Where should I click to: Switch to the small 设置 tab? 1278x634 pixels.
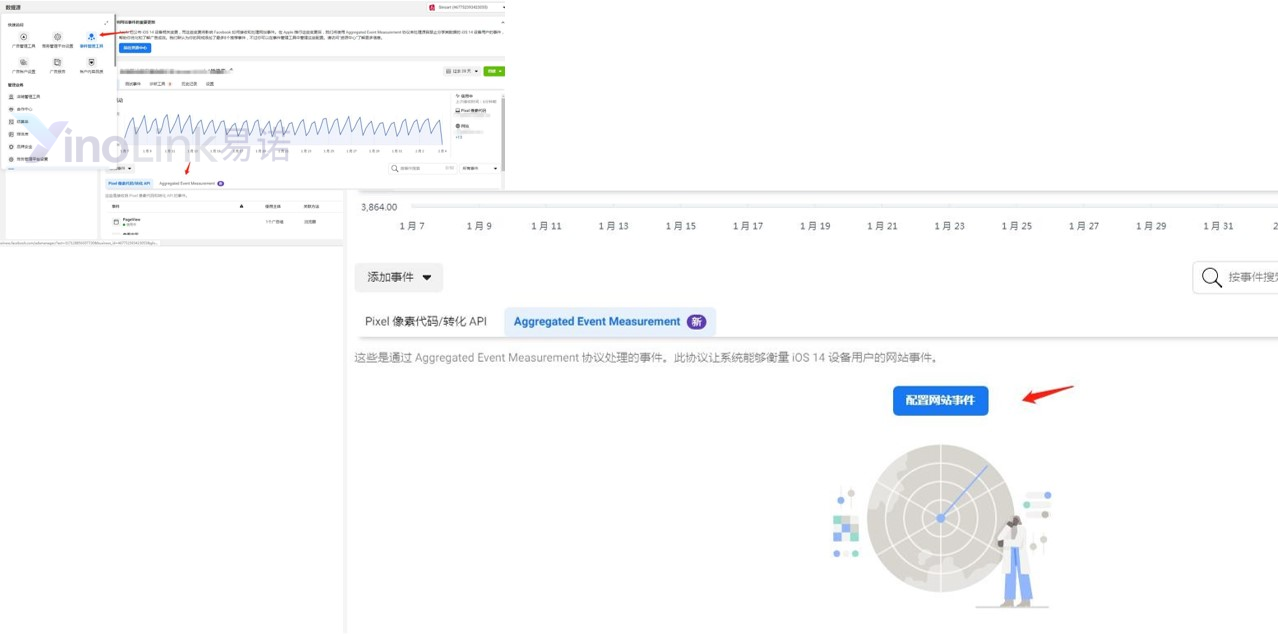pyautogui.click(x=210, y=84)
